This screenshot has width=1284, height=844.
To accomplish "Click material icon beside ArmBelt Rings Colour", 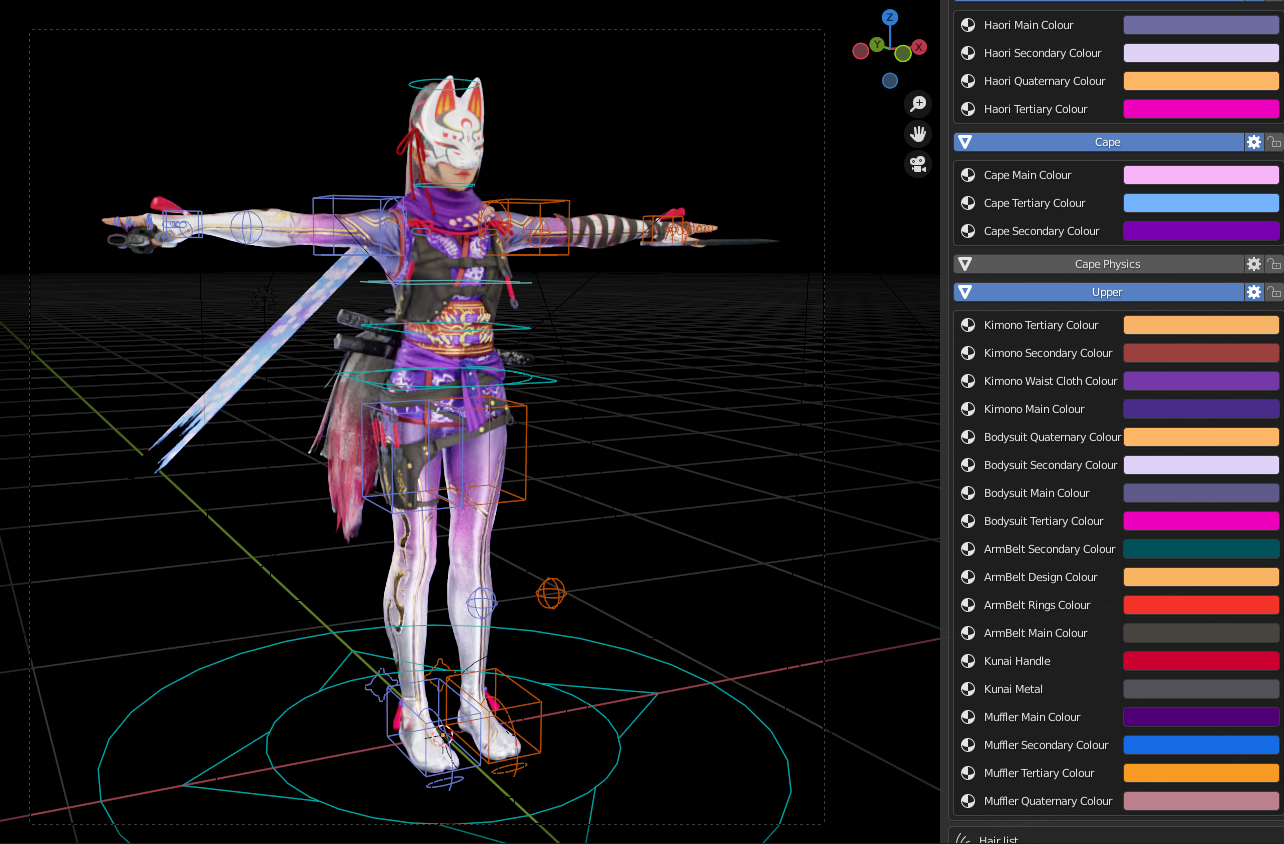I will tap(968, 605).
